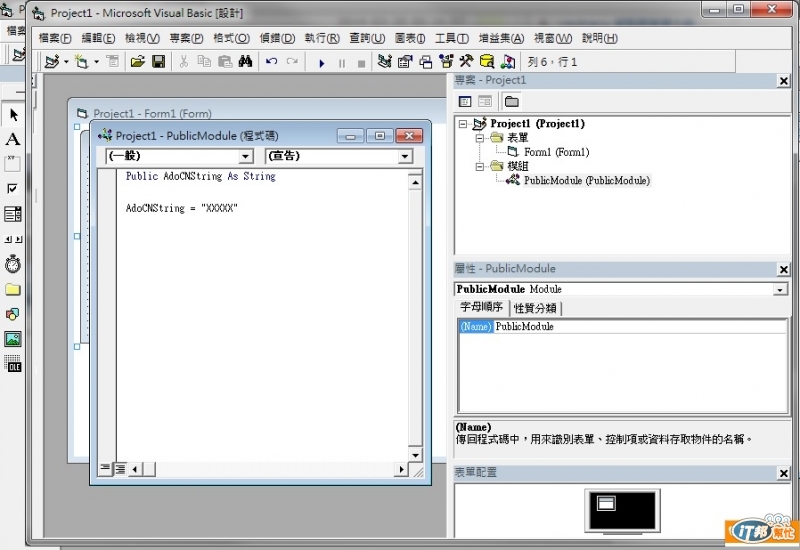The image size is (800, 550).
Task: Select the HScrollBar tool in toolbox
Action: click(x=13, y=239)
